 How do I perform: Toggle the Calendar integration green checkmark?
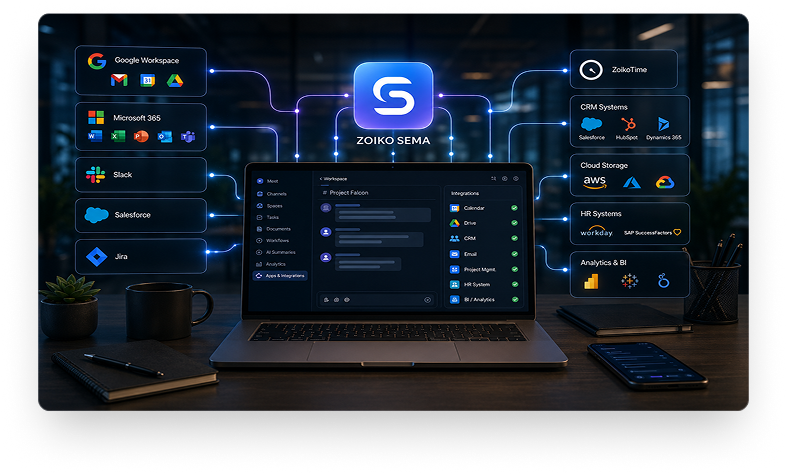click(514, 208)
